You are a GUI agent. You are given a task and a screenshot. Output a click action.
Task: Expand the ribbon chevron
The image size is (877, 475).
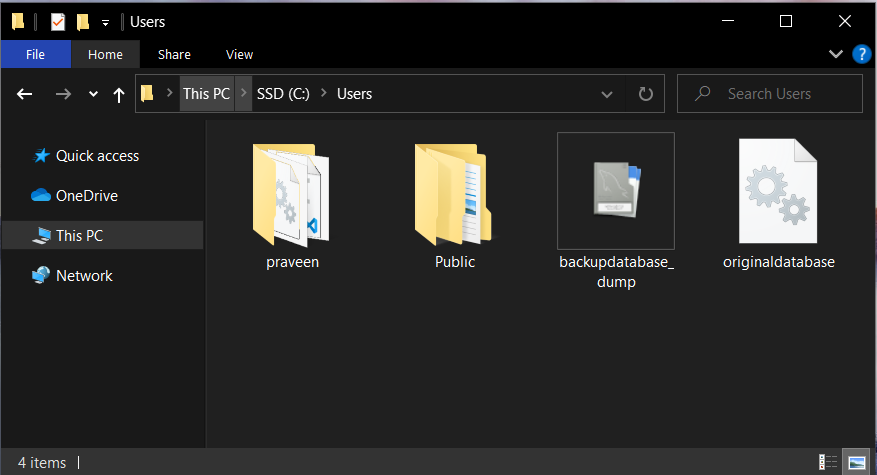tap(836, 54)
